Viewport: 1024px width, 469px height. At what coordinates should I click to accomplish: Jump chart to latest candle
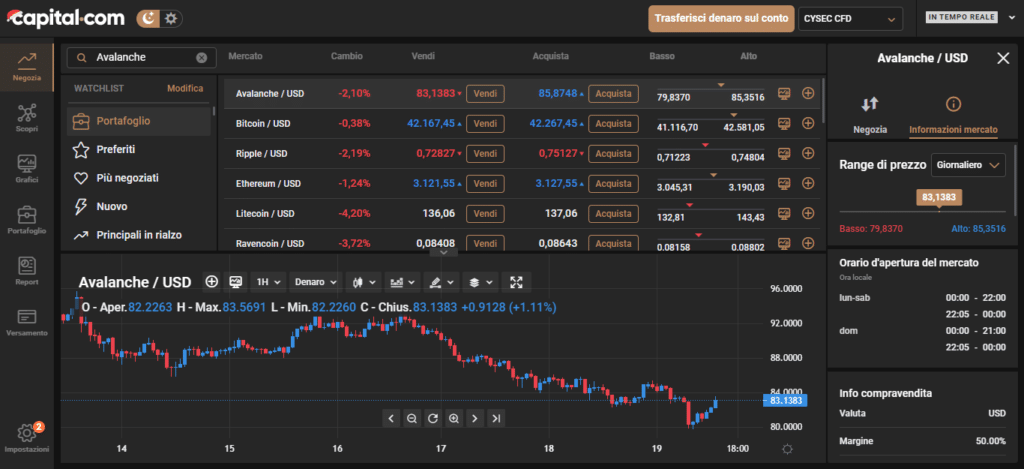coord(496,418)
